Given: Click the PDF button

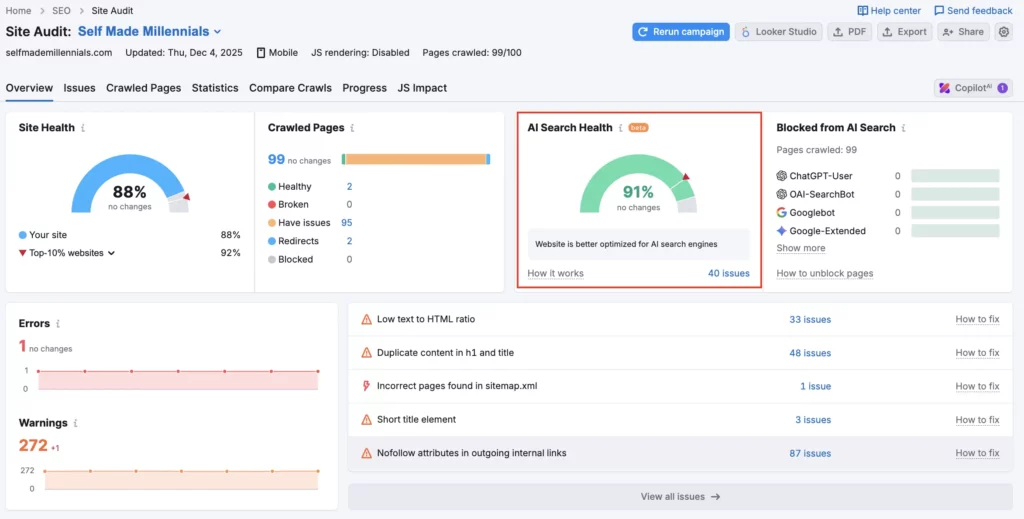Looking at the screenshot, I should (x=850, y=32).
